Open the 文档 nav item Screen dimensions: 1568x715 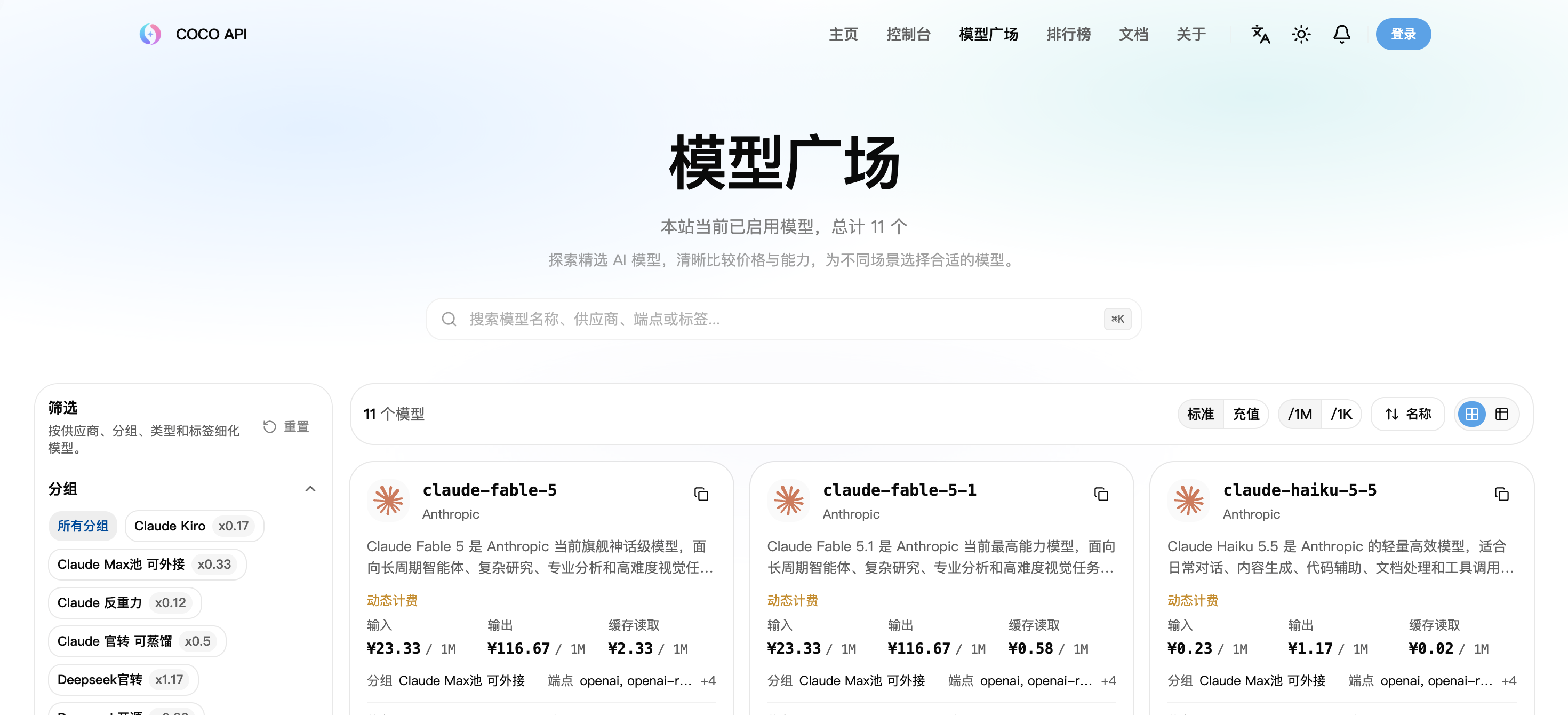coord(1133,34)
